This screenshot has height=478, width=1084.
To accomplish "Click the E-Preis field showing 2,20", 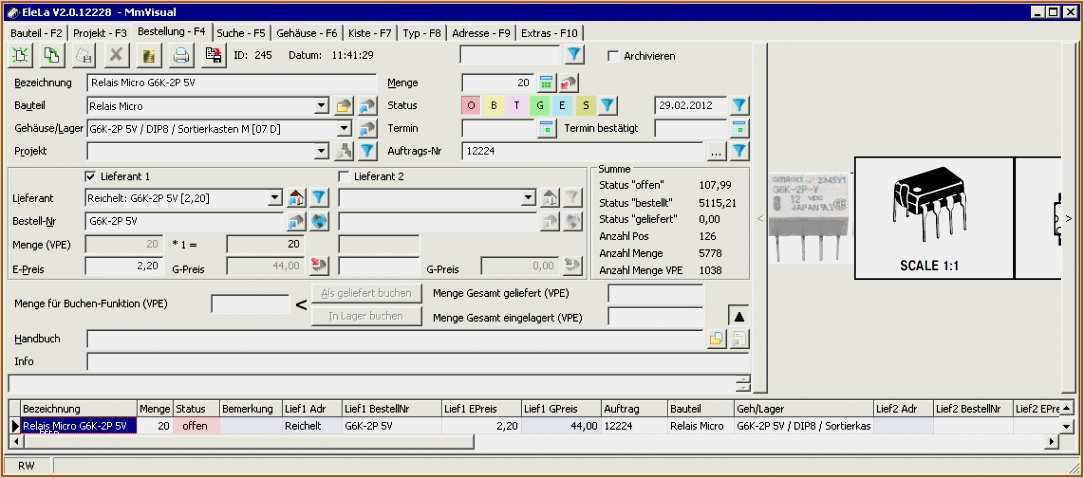I will click(124, 266).
